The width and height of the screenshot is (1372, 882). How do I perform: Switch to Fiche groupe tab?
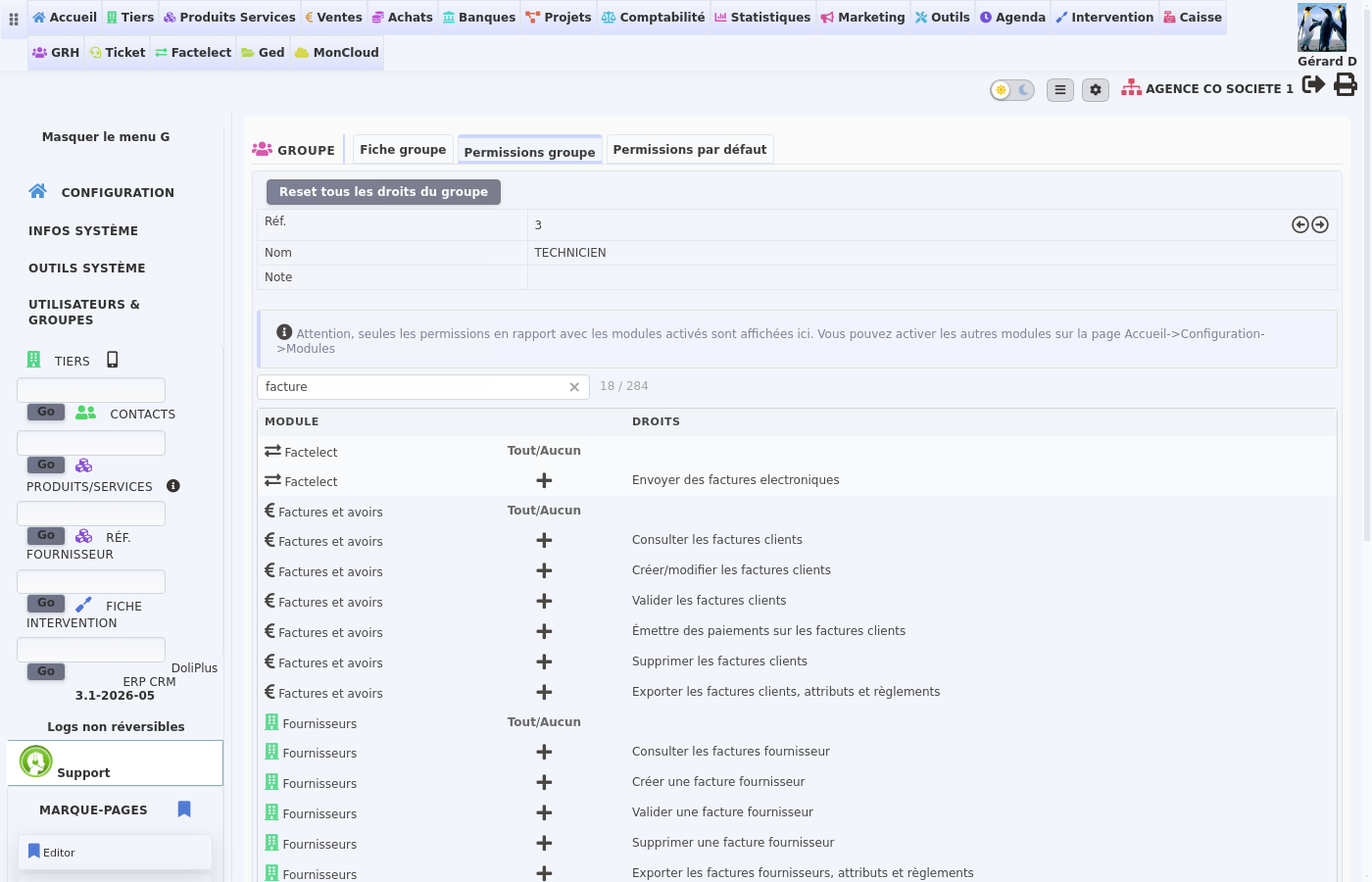pos(403,149)
